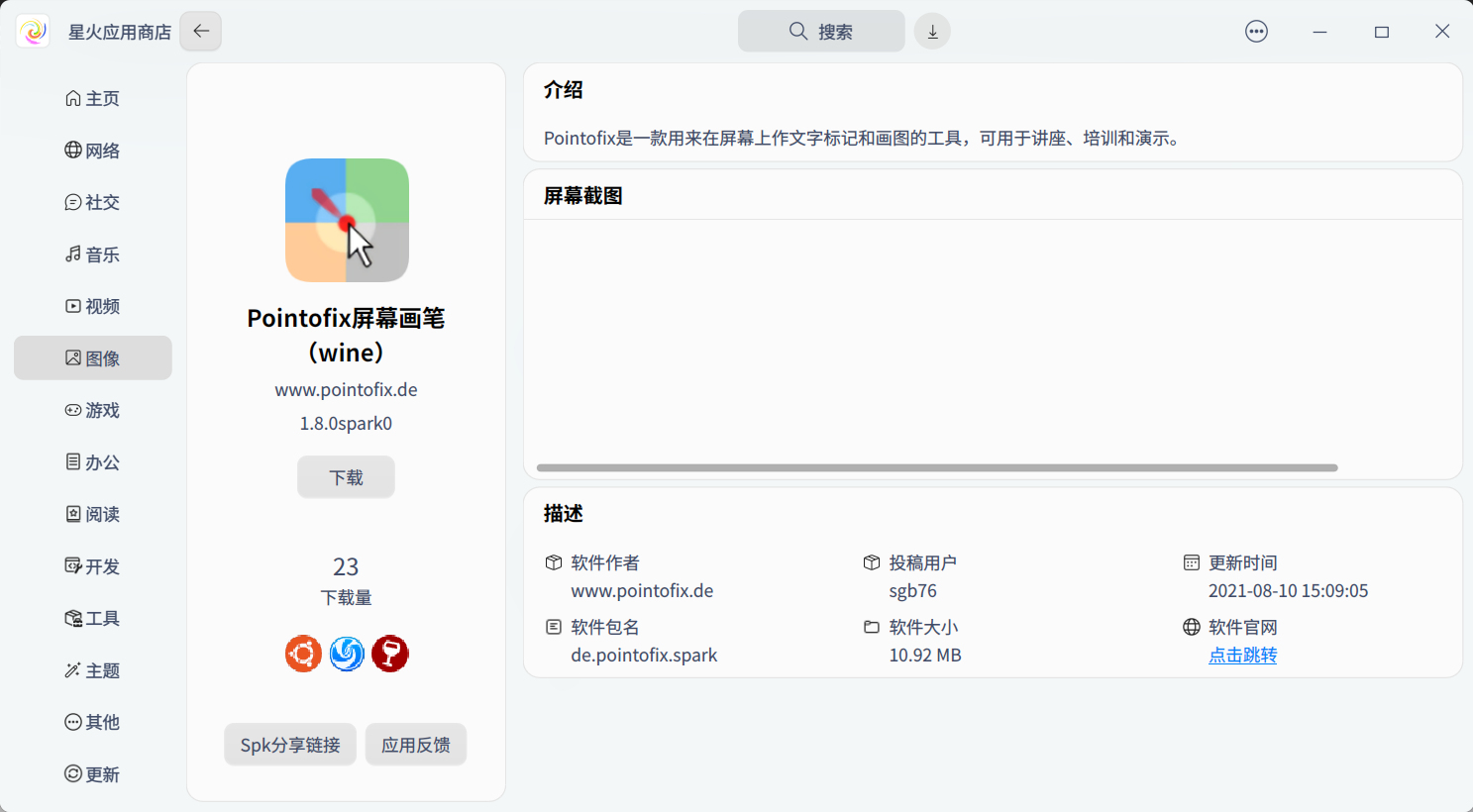Click the 下载 download button
This screenshot has height=812, width=1473.
tap(346, 476)
